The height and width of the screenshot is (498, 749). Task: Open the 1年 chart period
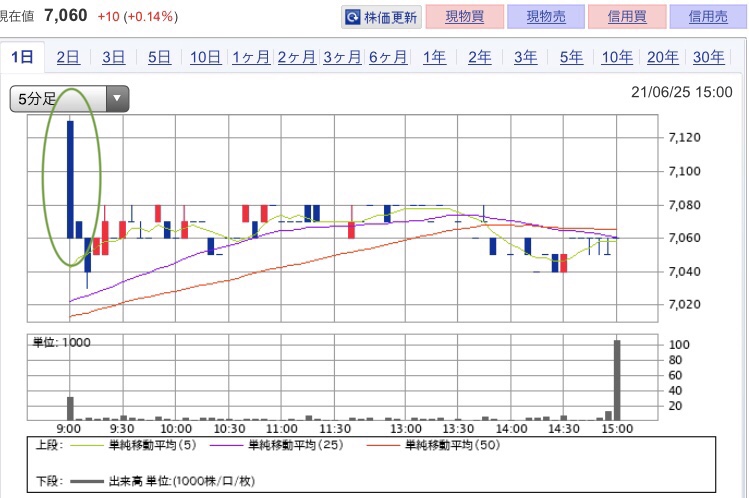pos(434,57)
